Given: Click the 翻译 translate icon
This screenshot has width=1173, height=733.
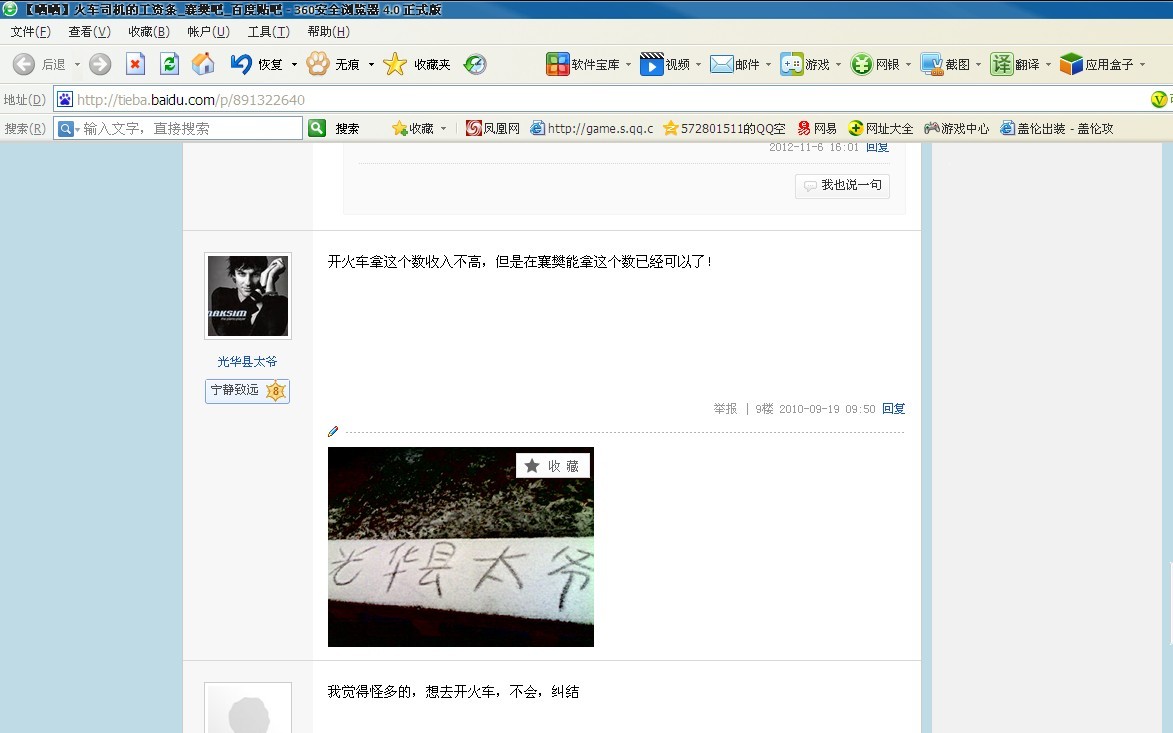Looking at the screenshot, I should [1001, 64].
